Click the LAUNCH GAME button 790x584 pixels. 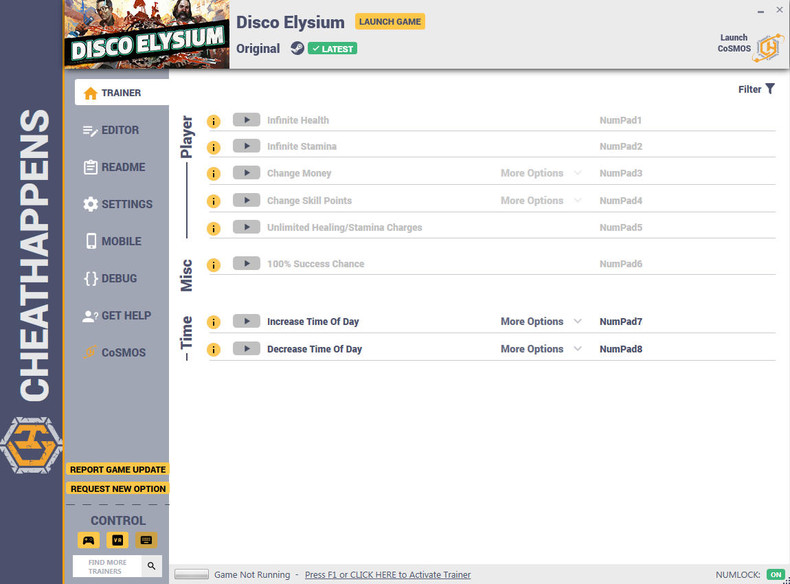[390, 22]
